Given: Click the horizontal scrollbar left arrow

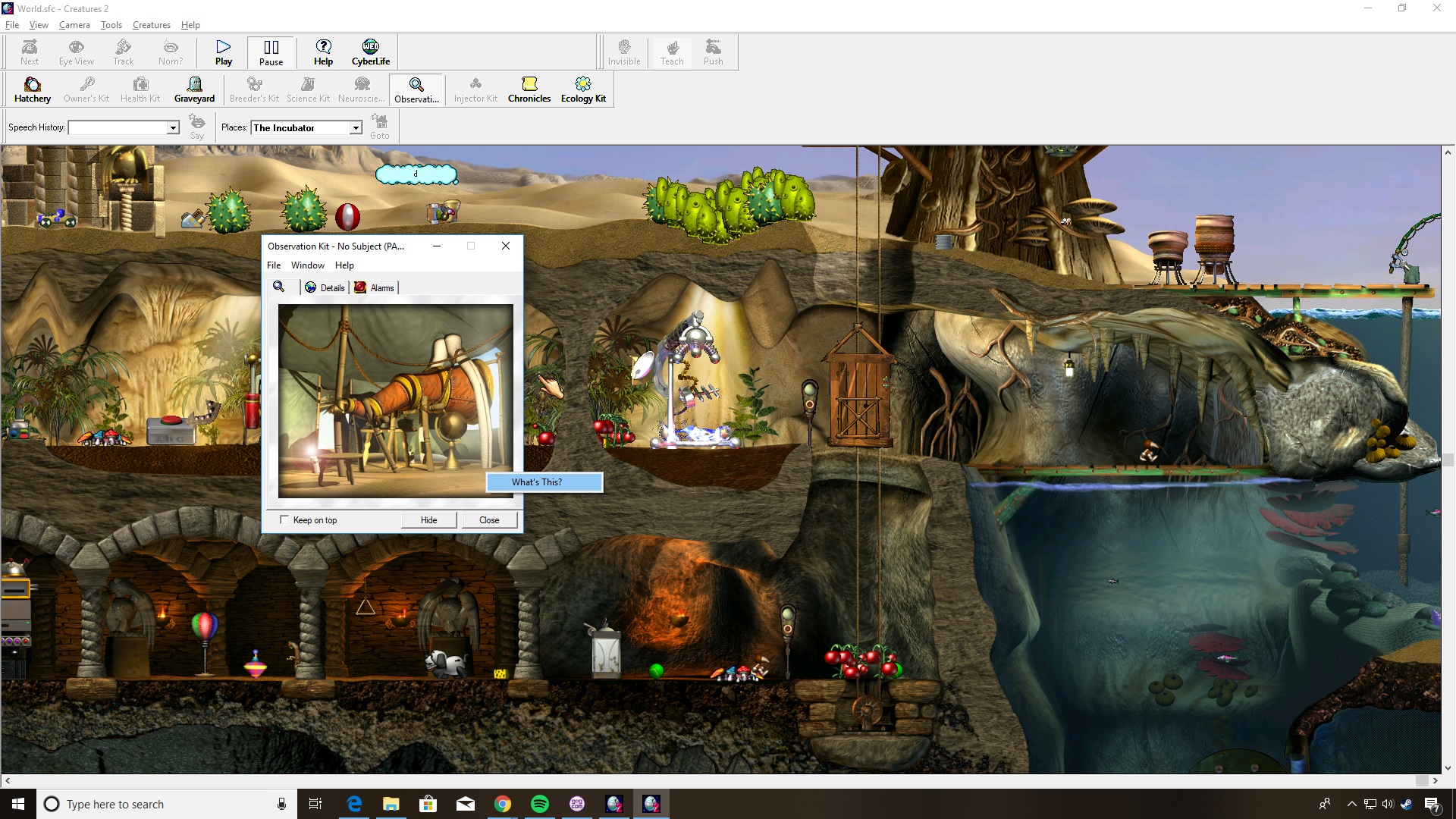Looking at the screenshot, I should [x=8, y=780].
